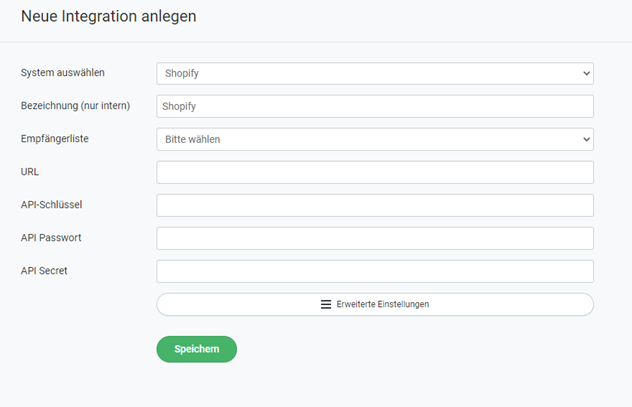
Task: Click the 'Neue Integration anlegen' heading
Action: (x=109, y=16)
